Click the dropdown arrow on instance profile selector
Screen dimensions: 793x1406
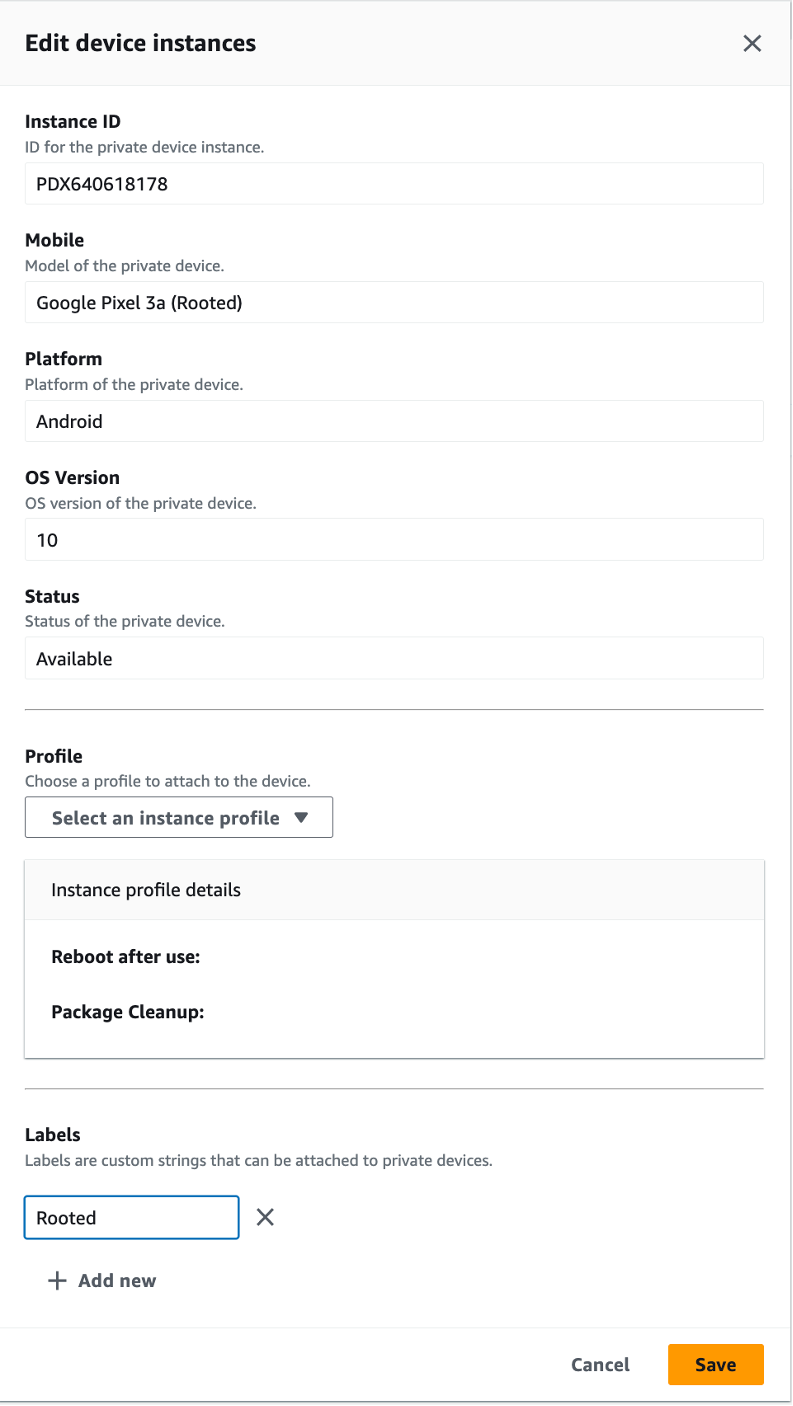tap(302, 817)
